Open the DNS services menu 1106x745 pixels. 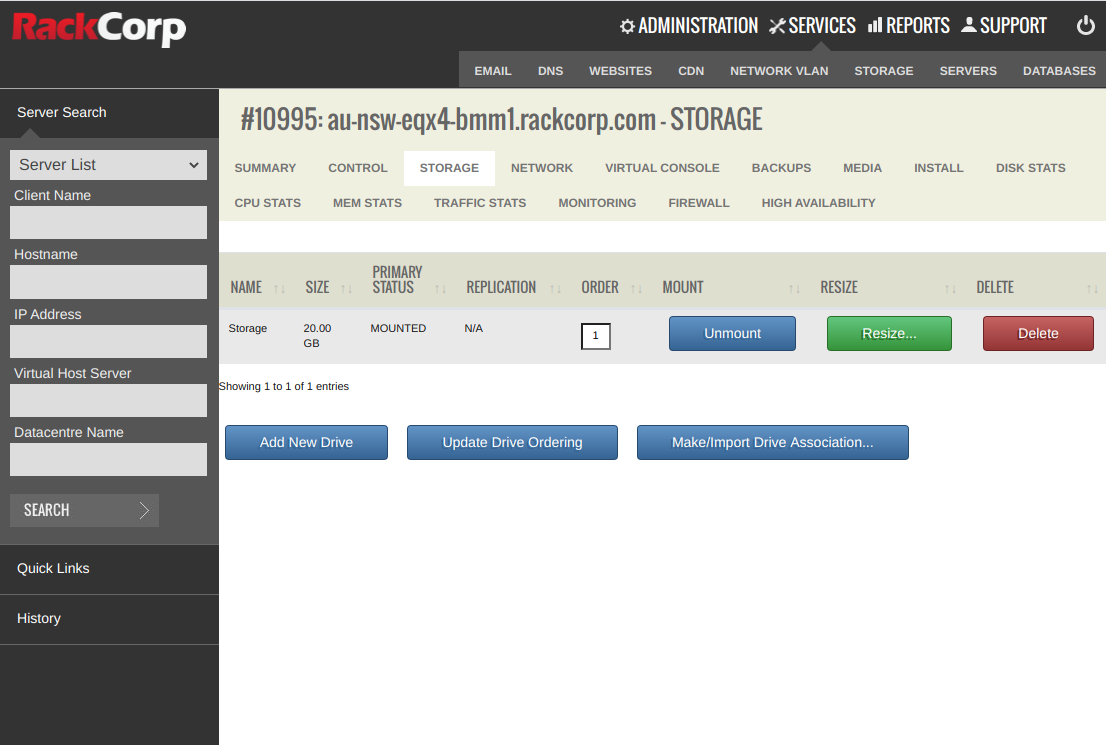point(550,71)
